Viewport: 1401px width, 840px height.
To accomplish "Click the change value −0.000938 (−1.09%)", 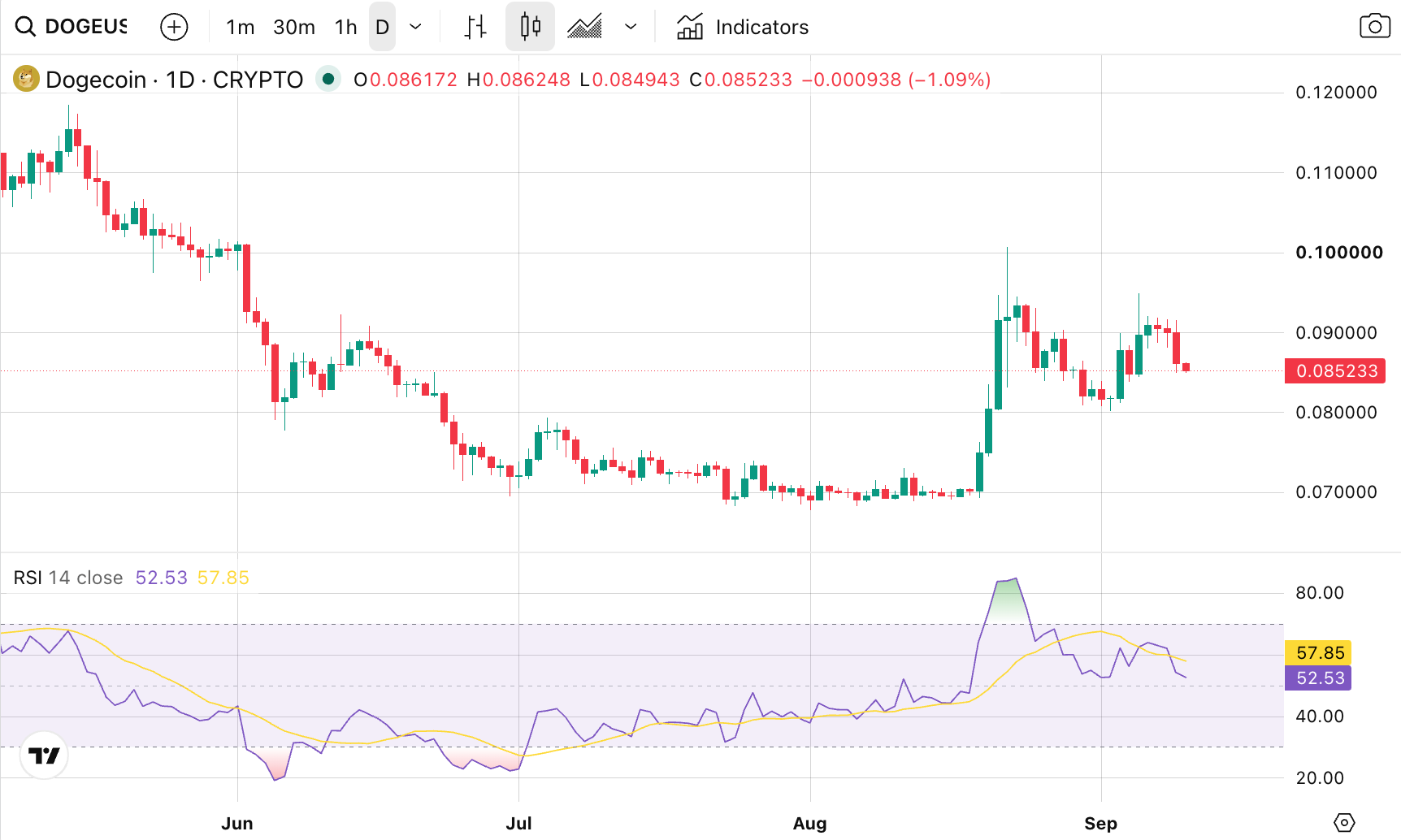I will tap(896, 80).
